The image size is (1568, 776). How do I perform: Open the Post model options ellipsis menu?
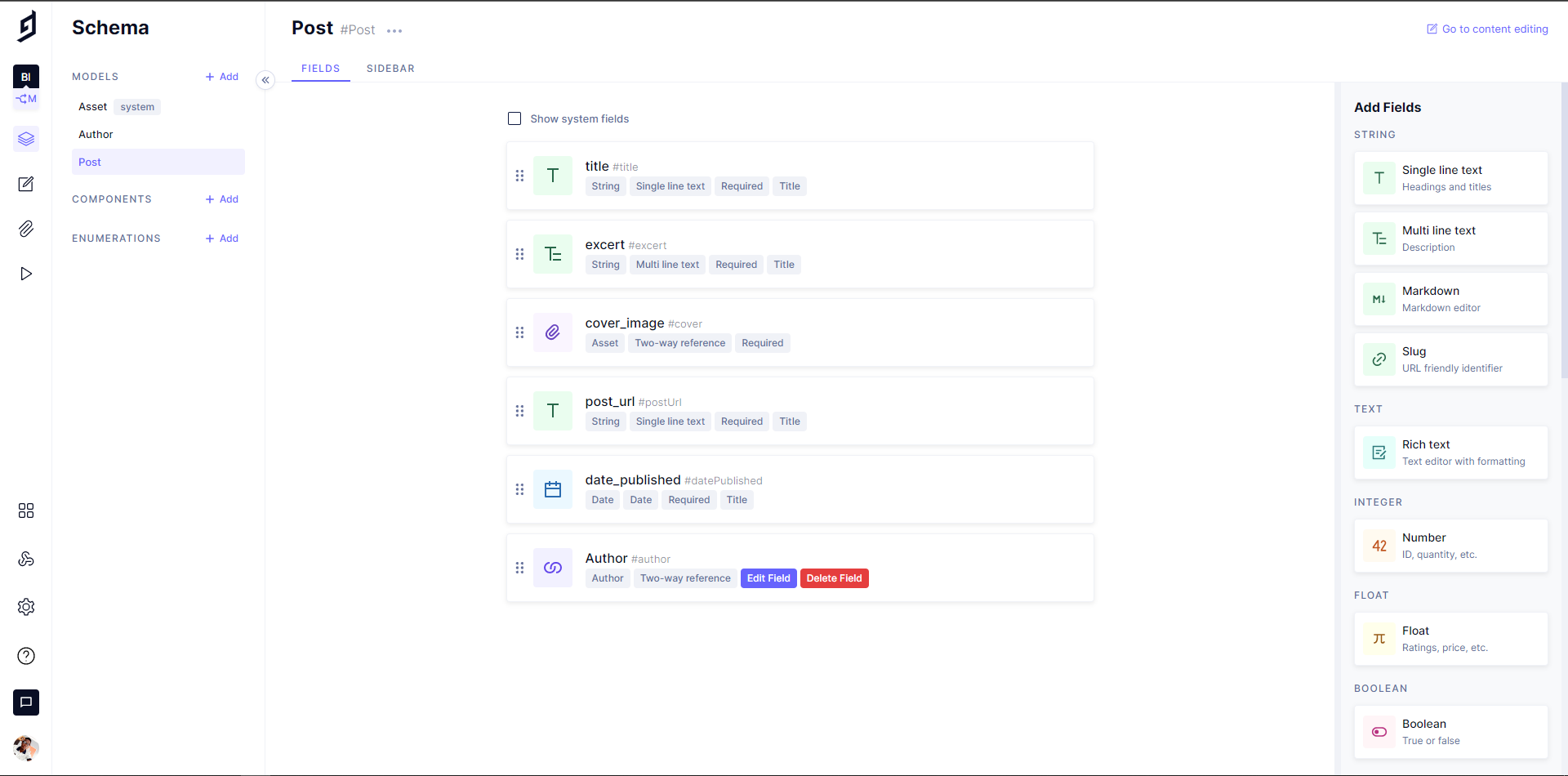pos(395,30)
